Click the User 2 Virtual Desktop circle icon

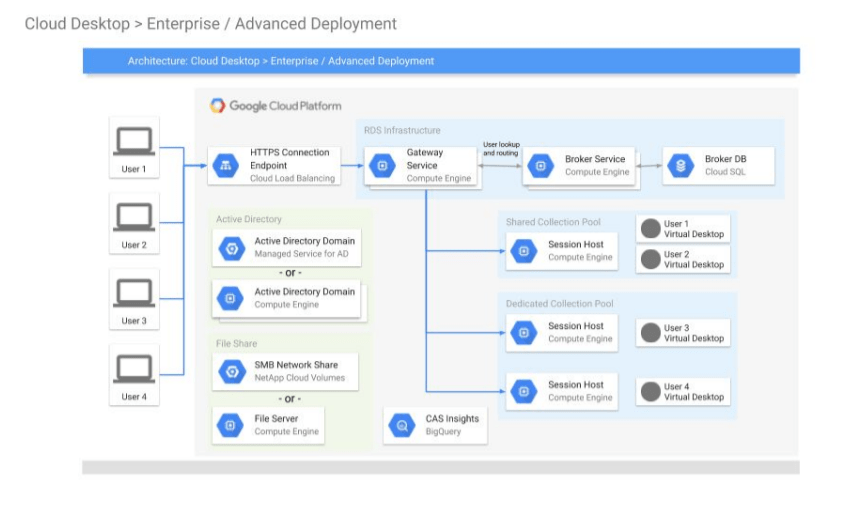(x=650, y=259)
